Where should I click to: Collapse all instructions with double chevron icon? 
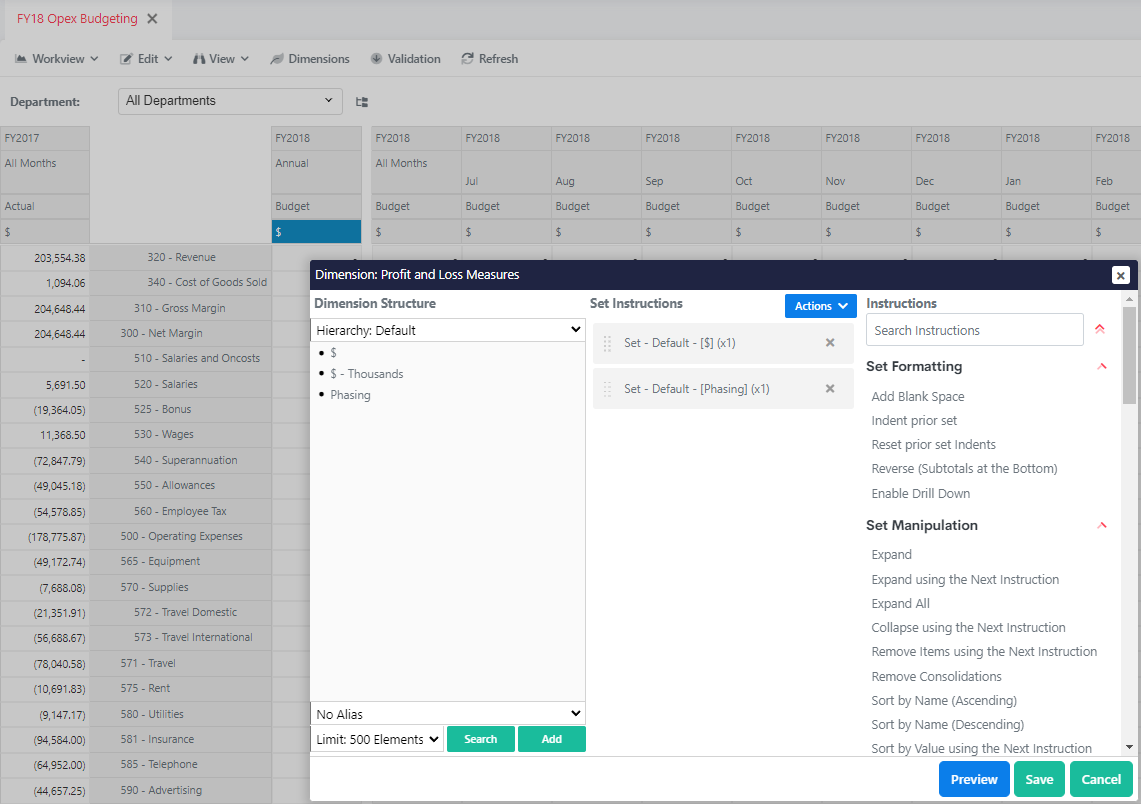click(1100, 329)
